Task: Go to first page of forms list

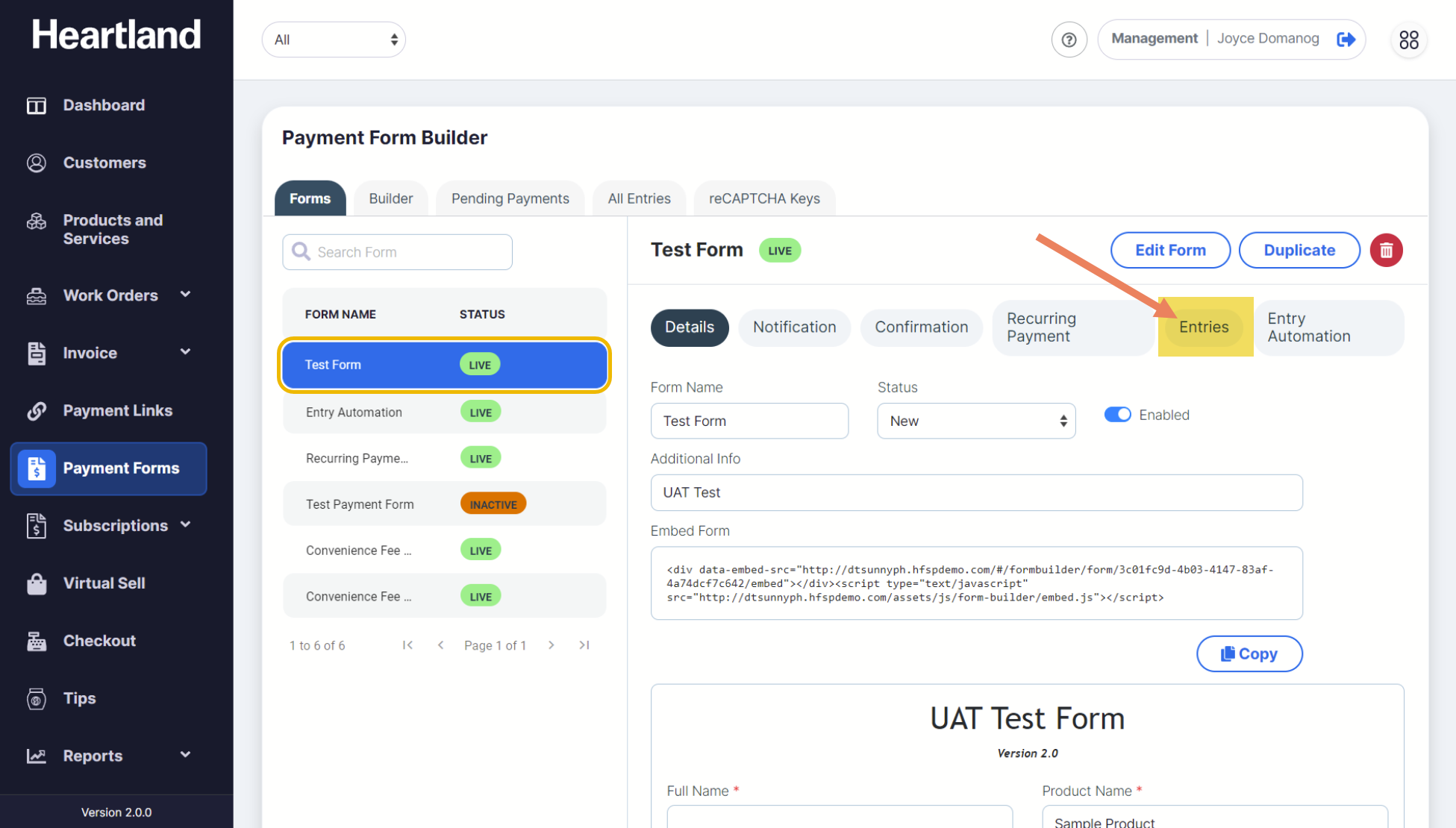Action: [x=407, y=645]
